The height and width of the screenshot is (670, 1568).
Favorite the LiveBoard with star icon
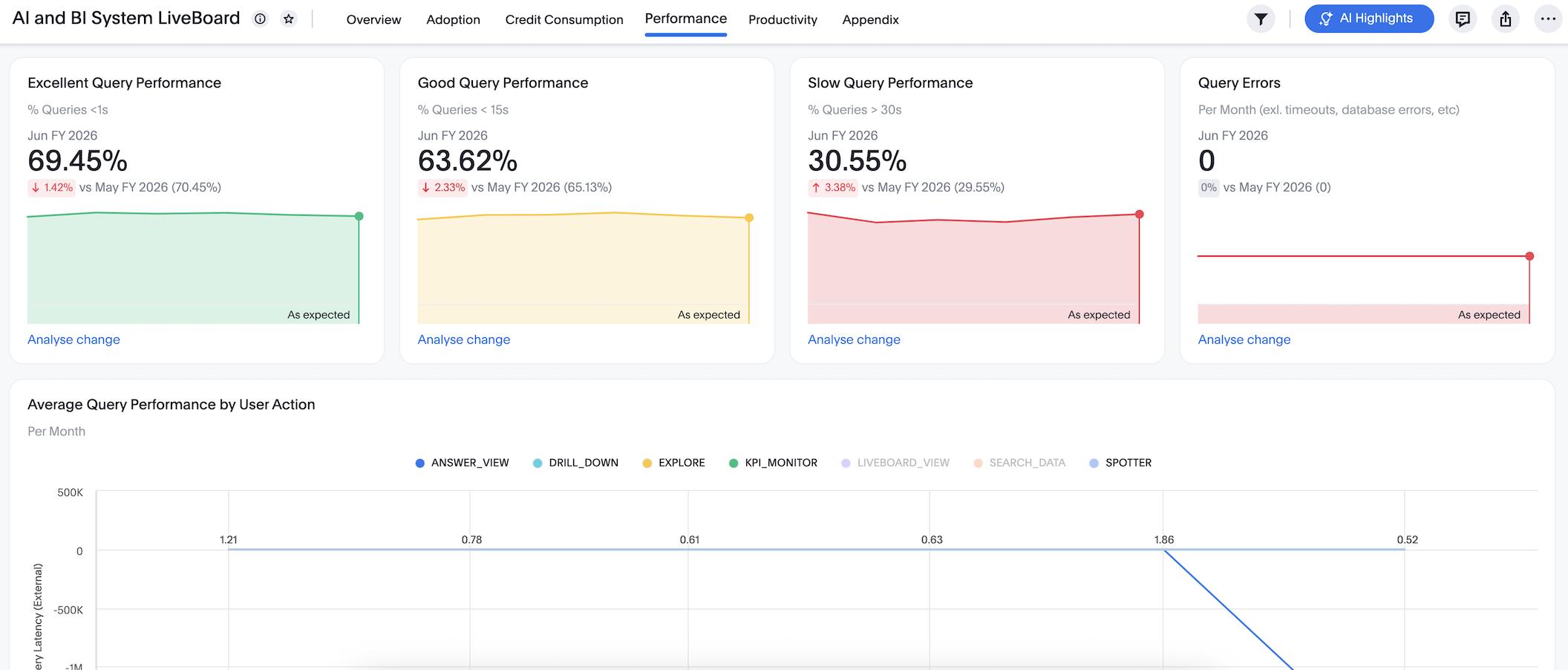pyautogui.click(x=289, y=19)
